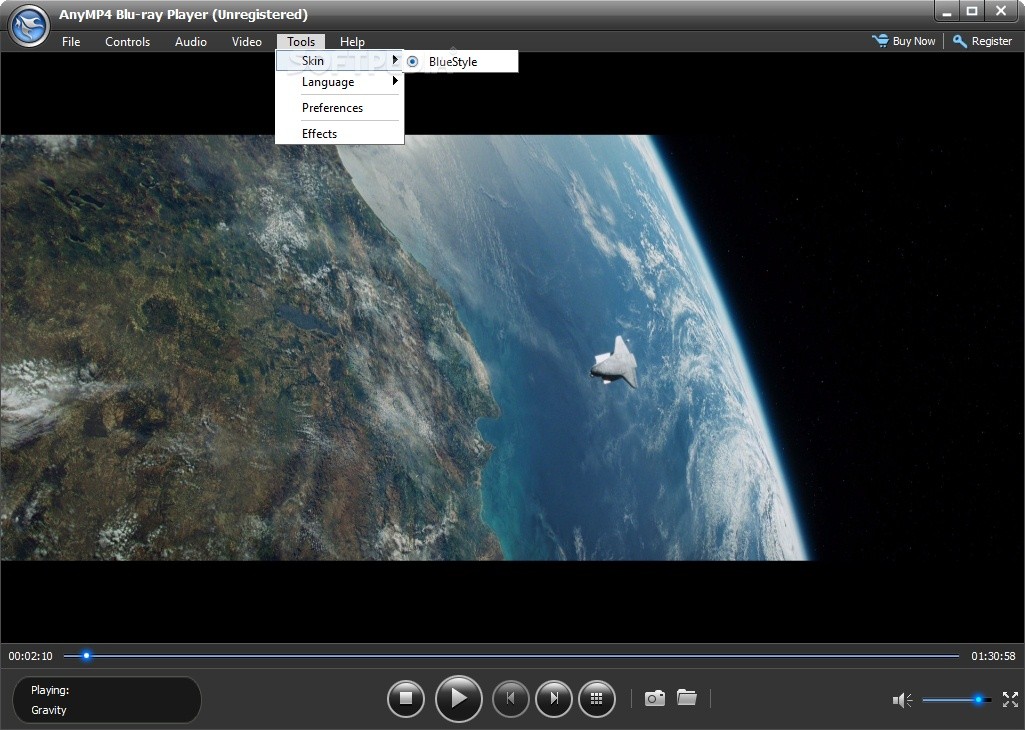Choose Preferences from Tools menu
1025x730 pixels.
tap(340, 108)
